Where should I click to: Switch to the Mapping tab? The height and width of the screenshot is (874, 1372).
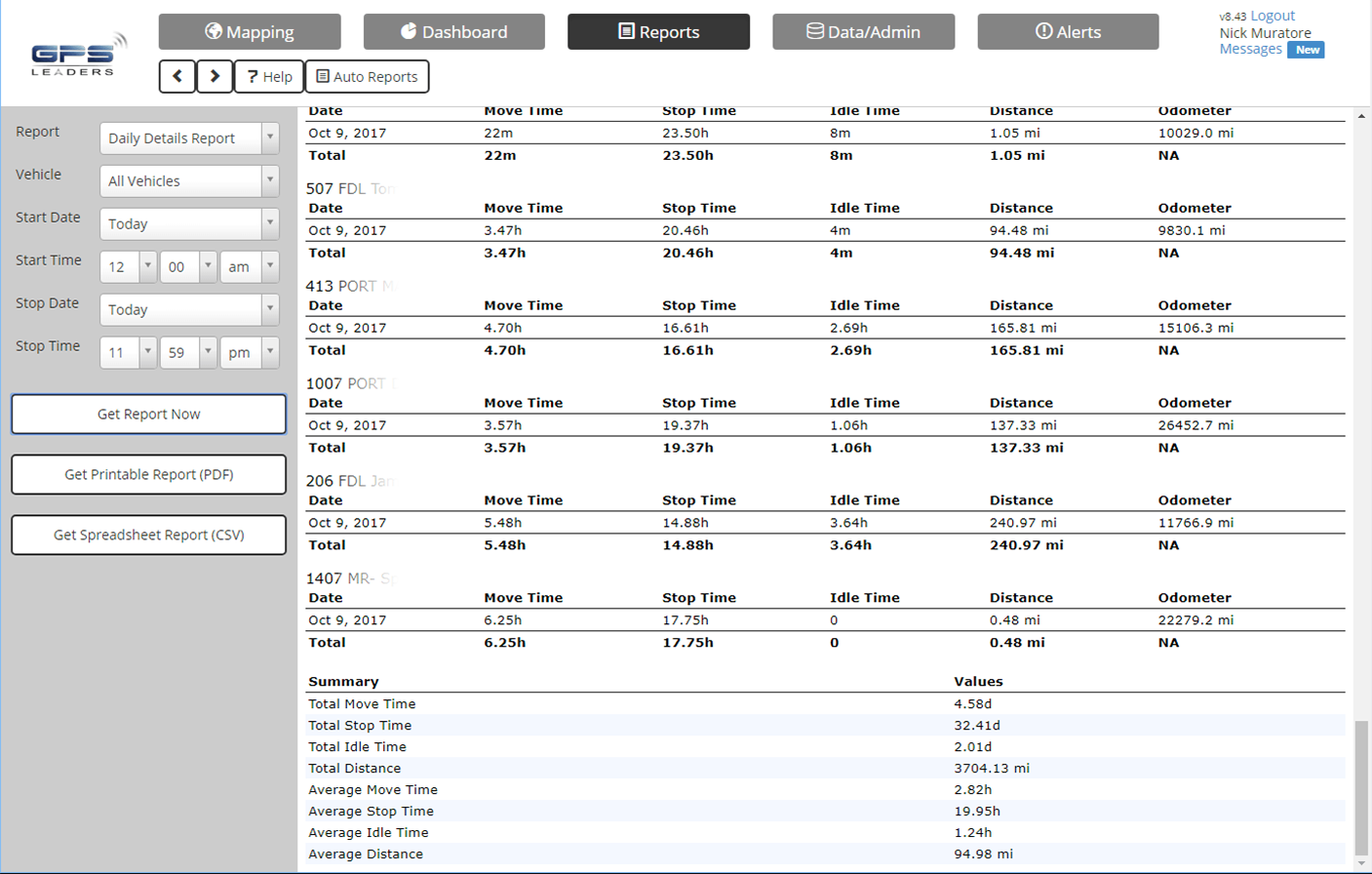(250, 31)
